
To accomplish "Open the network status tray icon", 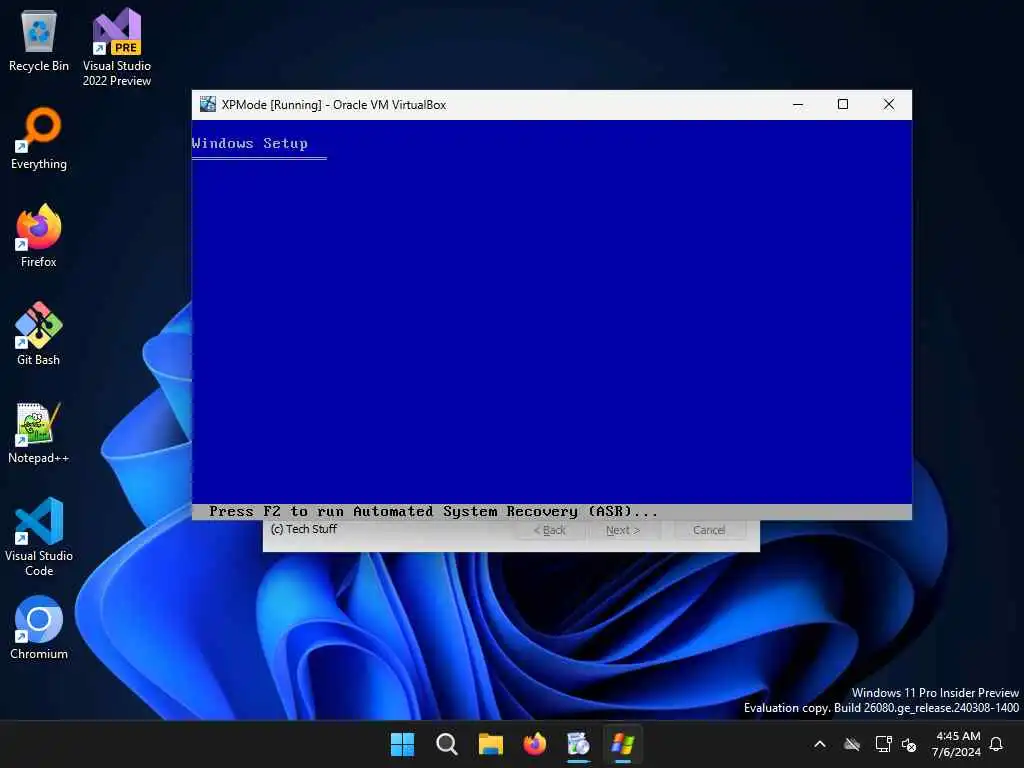I will tap(883, 744).
